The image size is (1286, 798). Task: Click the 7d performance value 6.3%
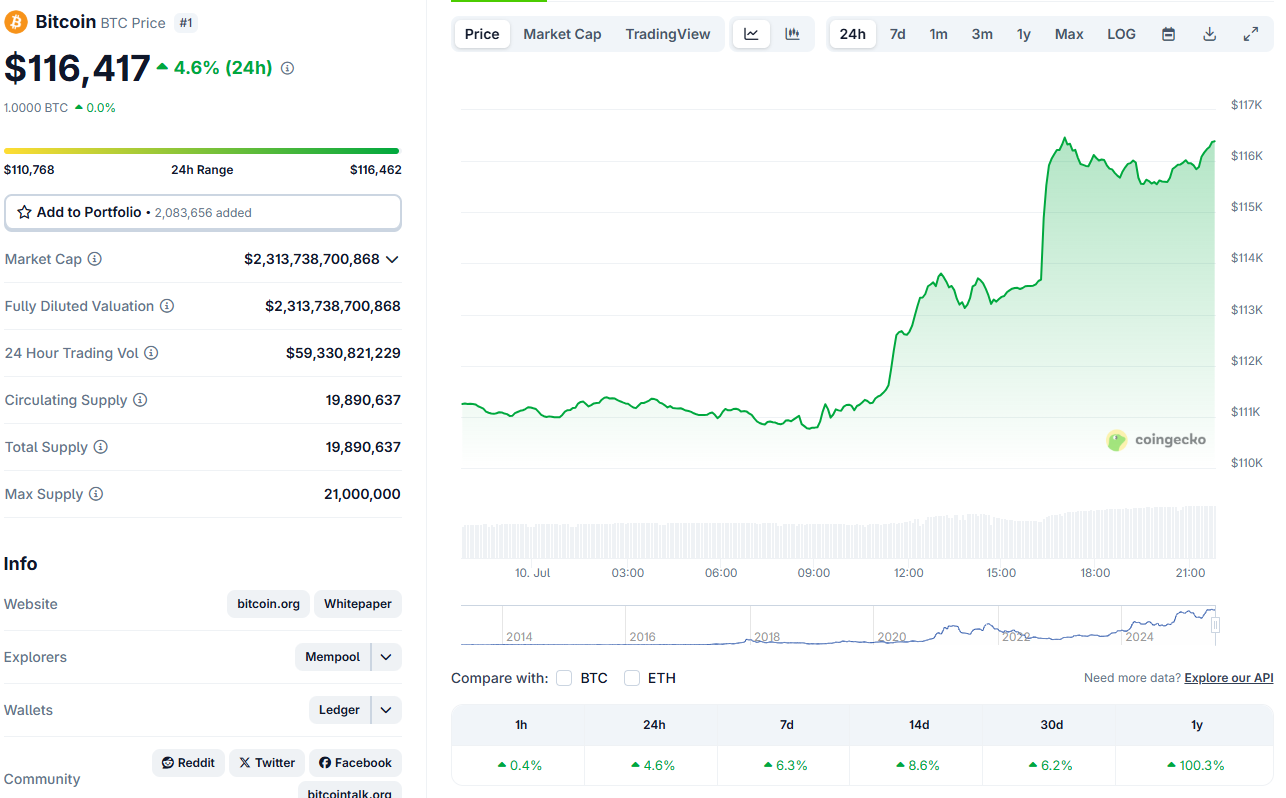click(786, 765)
